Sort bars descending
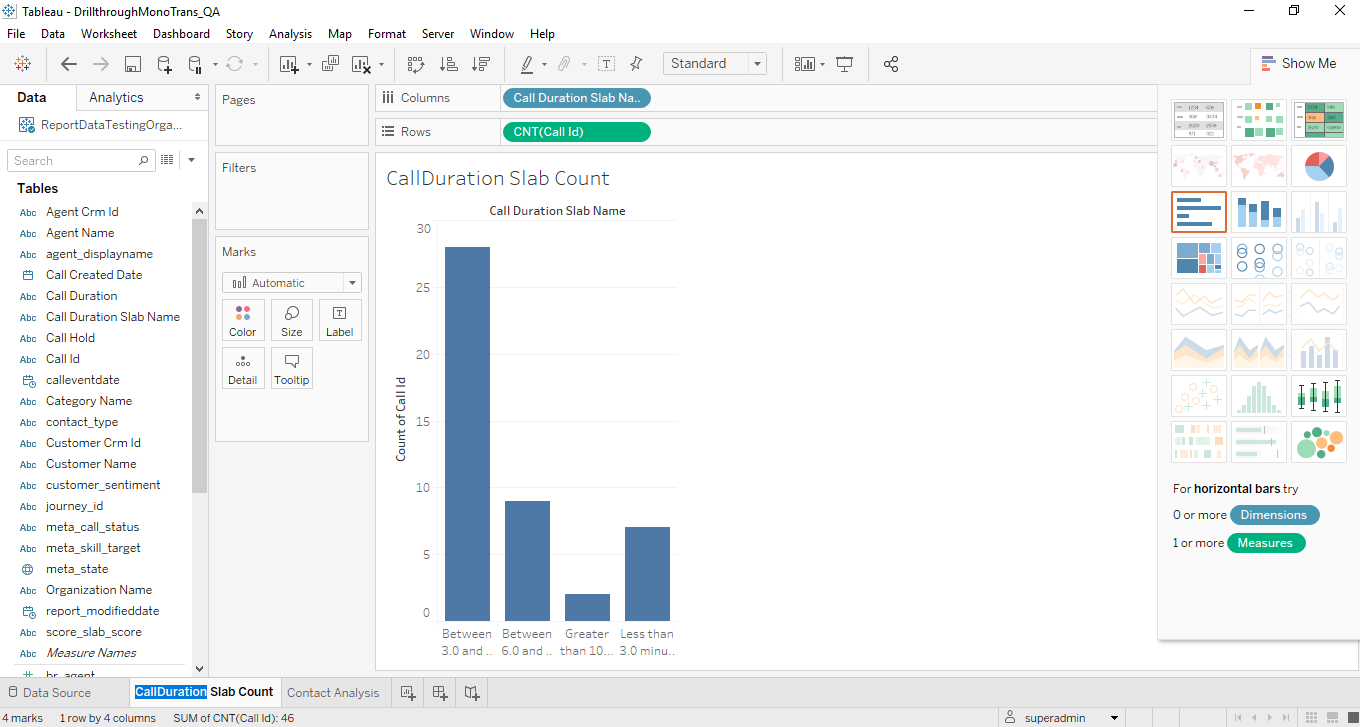The height and width of the screenshot is (727, 1360). tap(481, 64)
